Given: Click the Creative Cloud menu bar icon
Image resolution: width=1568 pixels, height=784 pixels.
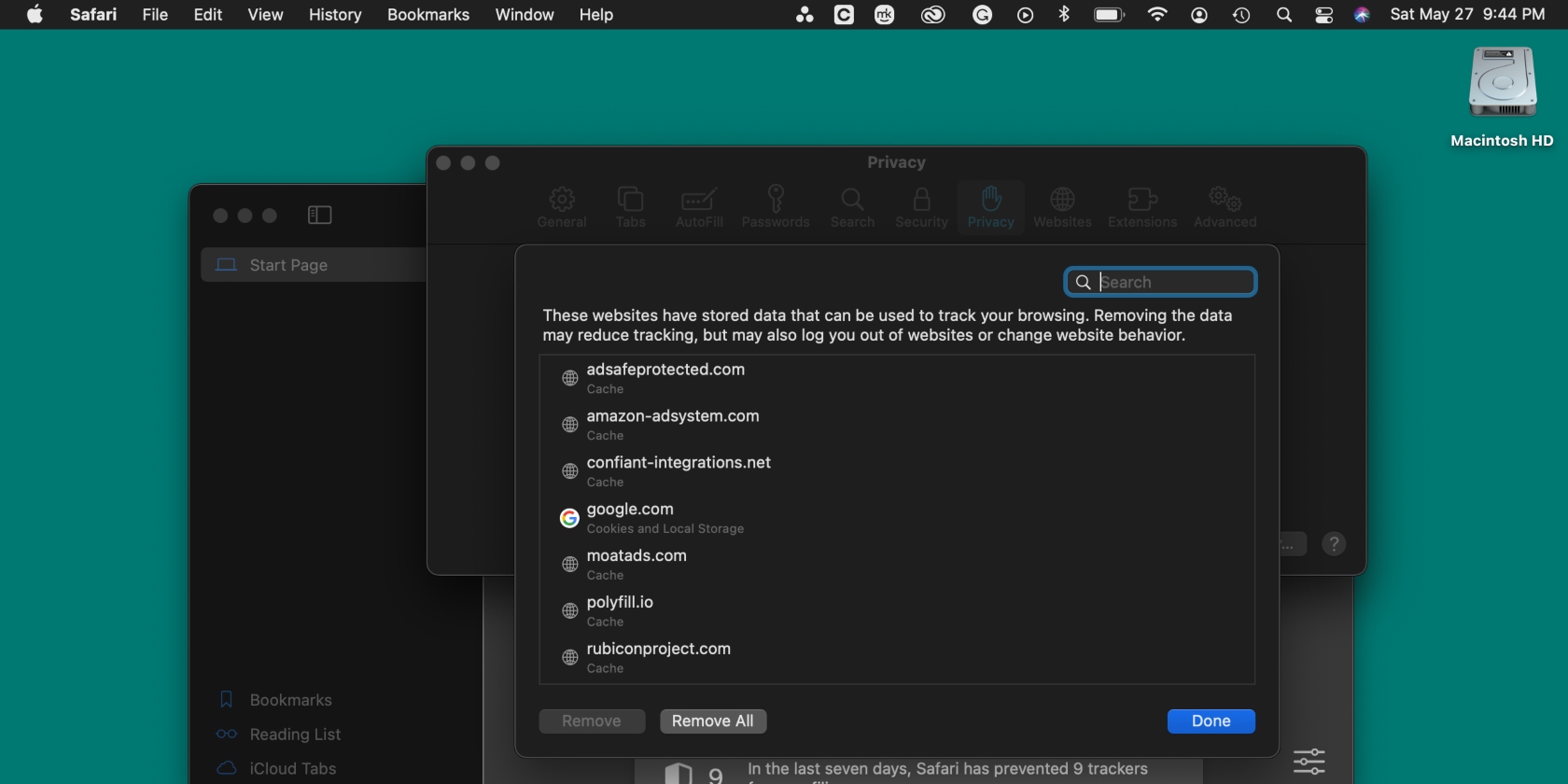Looking at the screenshot, I should (933, 15).
